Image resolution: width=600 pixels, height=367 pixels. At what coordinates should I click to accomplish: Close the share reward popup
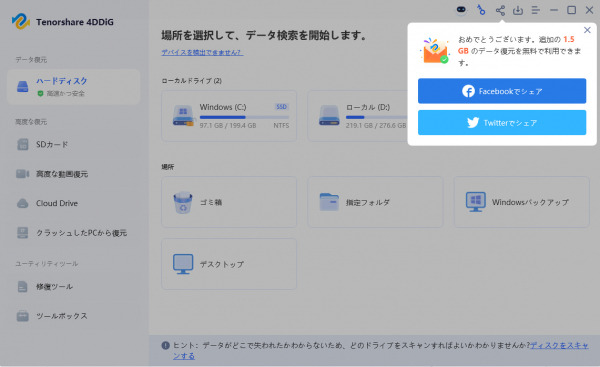(x=587, y=30)
